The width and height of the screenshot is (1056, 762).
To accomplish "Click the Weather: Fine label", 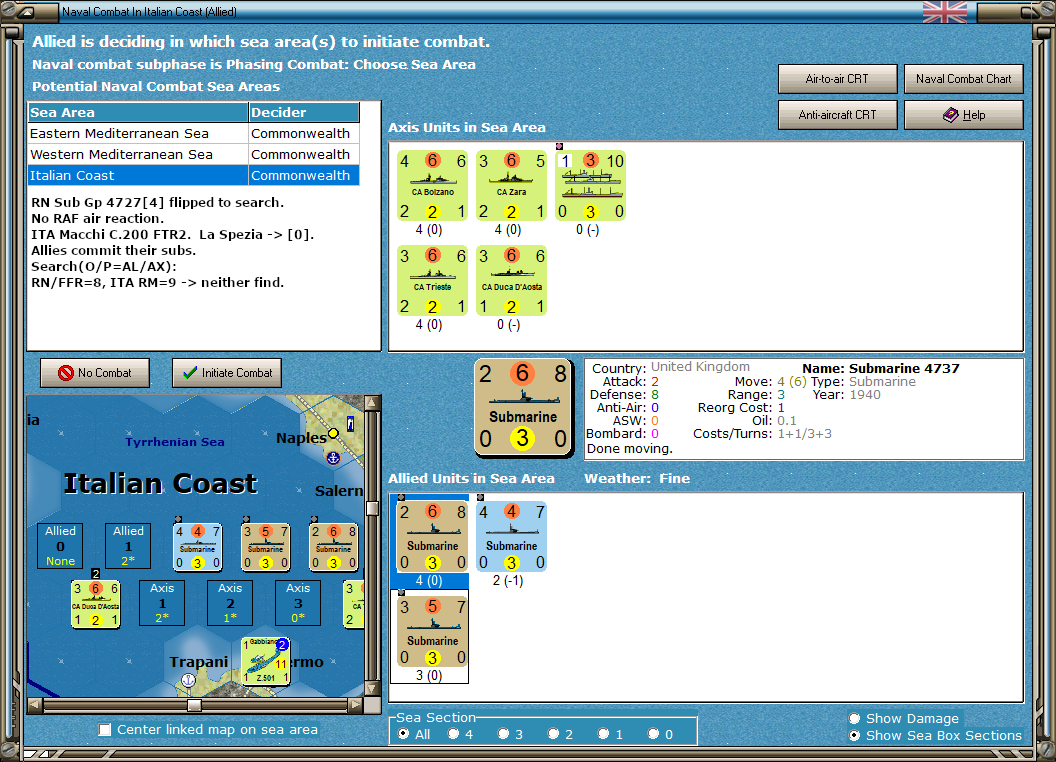I will click(x=636, y=478).
